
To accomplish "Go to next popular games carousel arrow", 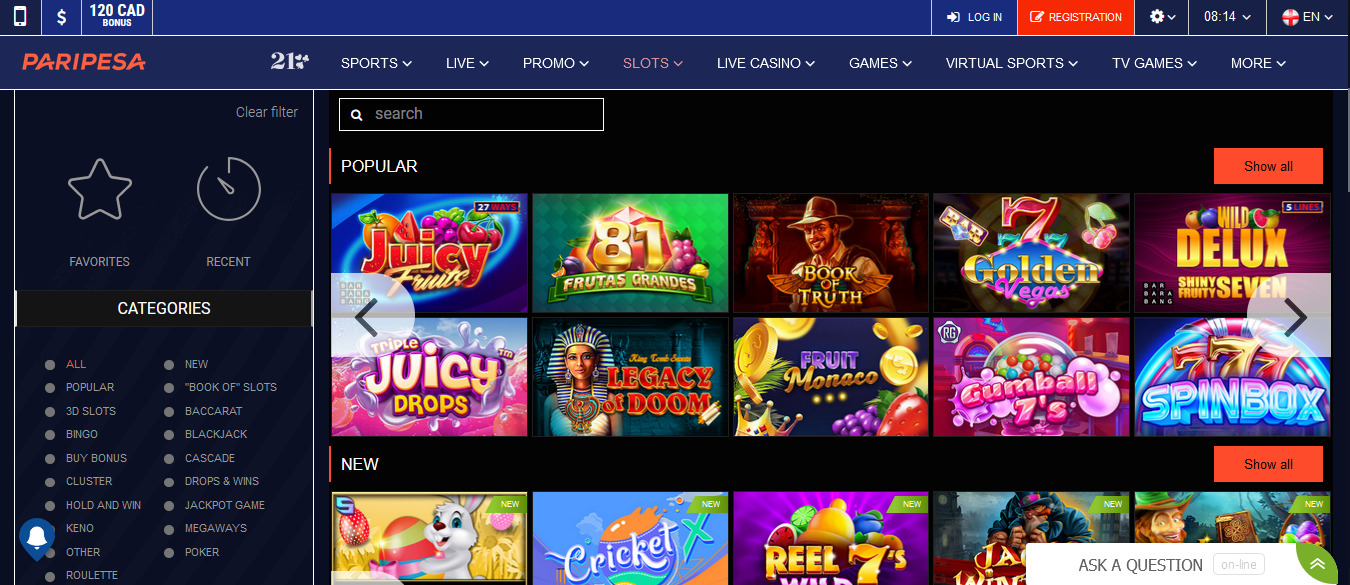I will click(x=1295, y=317).
